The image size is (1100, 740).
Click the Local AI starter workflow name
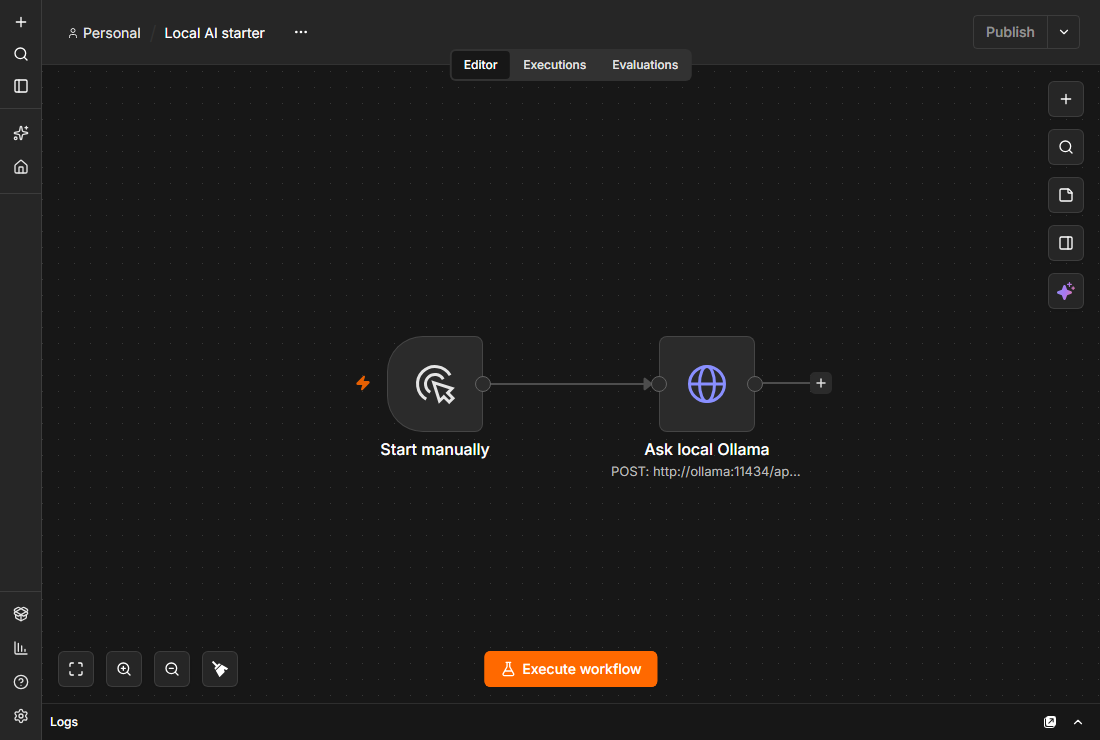coord(214,33)
